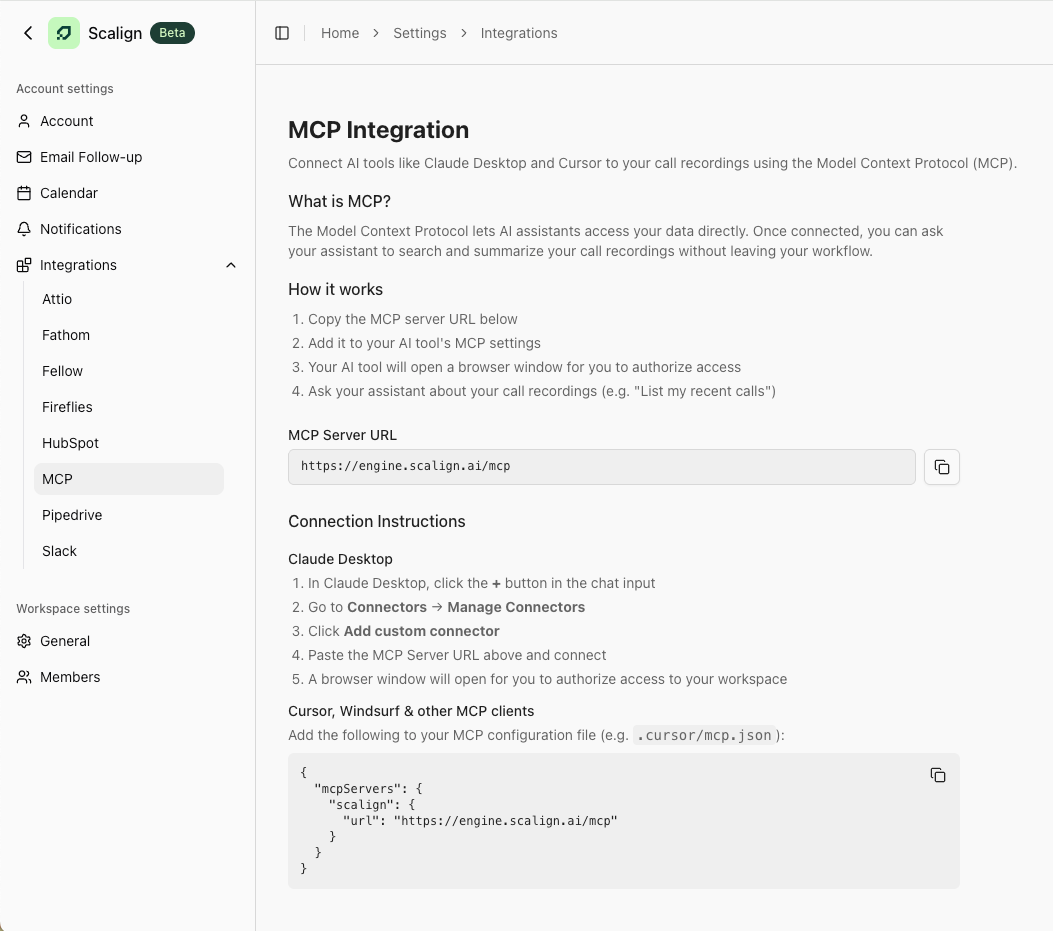Click the MCP Server URL field
This screenshot has width=1053, height=931.
click(602, 467)
